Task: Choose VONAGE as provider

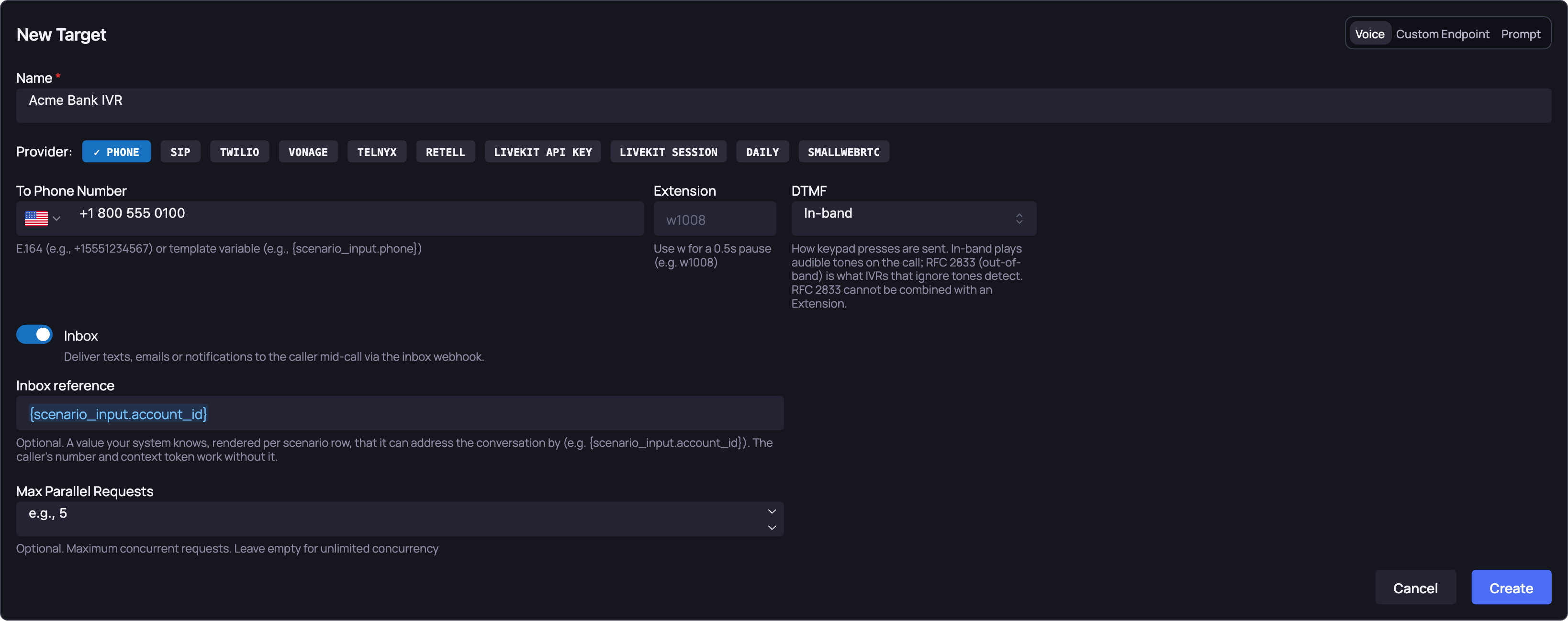Action: 308,152
